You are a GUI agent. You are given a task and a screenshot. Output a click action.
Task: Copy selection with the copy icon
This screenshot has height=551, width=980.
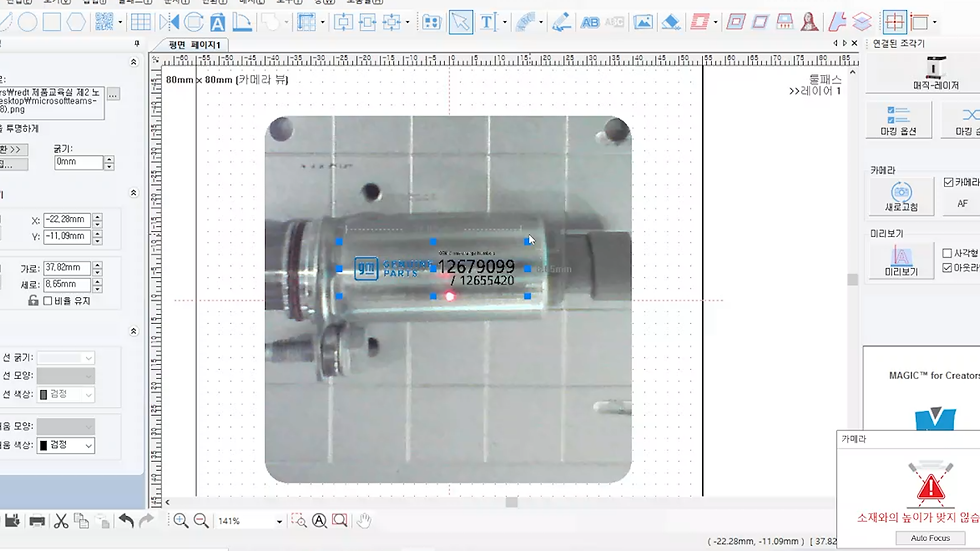[x=81, y=520]
